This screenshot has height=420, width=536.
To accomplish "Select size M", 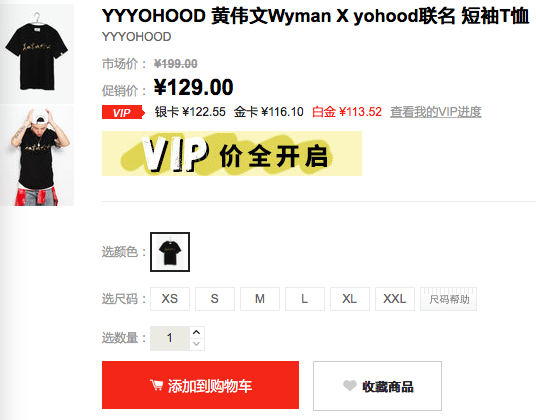I will [260, 299].
